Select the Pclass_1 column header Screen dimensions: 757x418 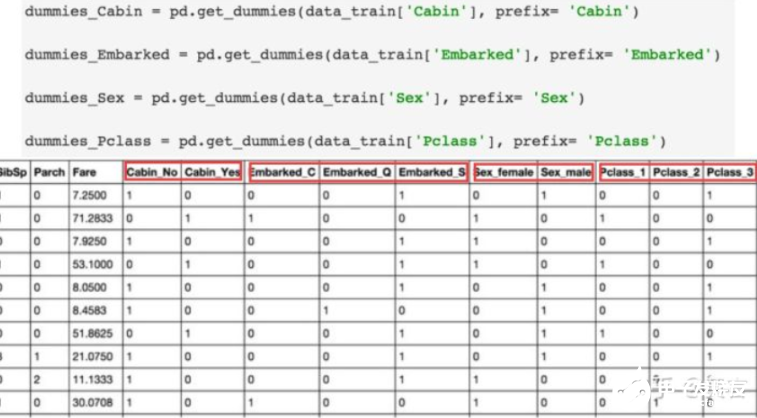[x=621, y=172]
